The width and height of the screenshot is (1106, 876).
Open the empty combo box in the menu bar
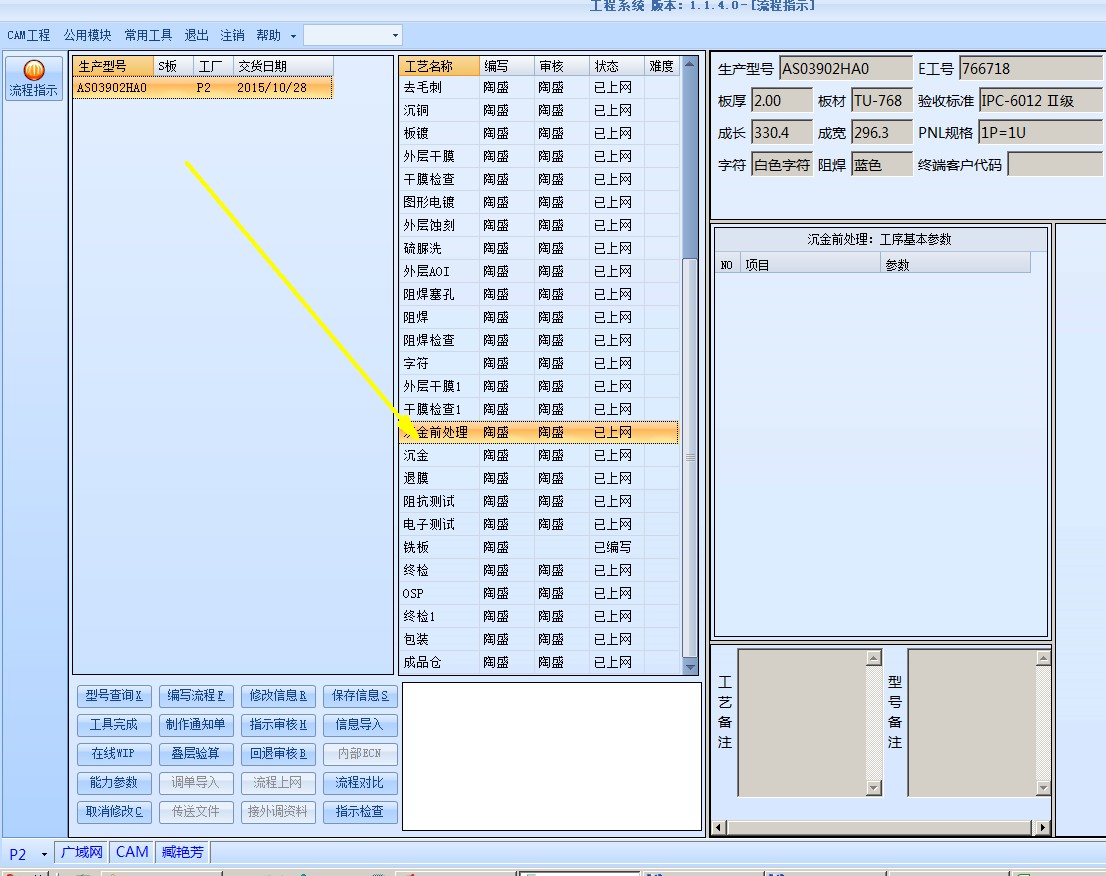pos(353,35)
